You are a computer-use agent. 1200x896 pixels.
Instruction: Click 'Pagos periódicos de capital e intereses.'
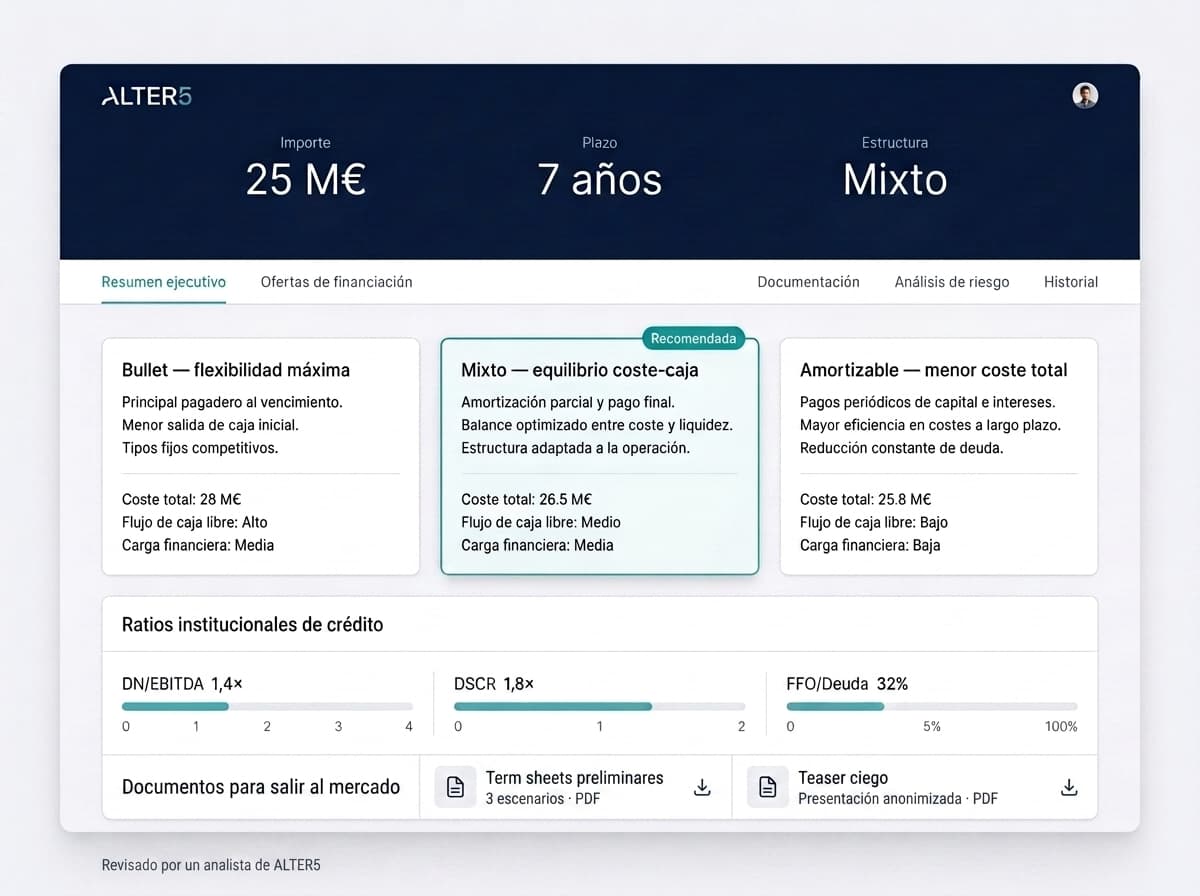click(x=928, y=402)
